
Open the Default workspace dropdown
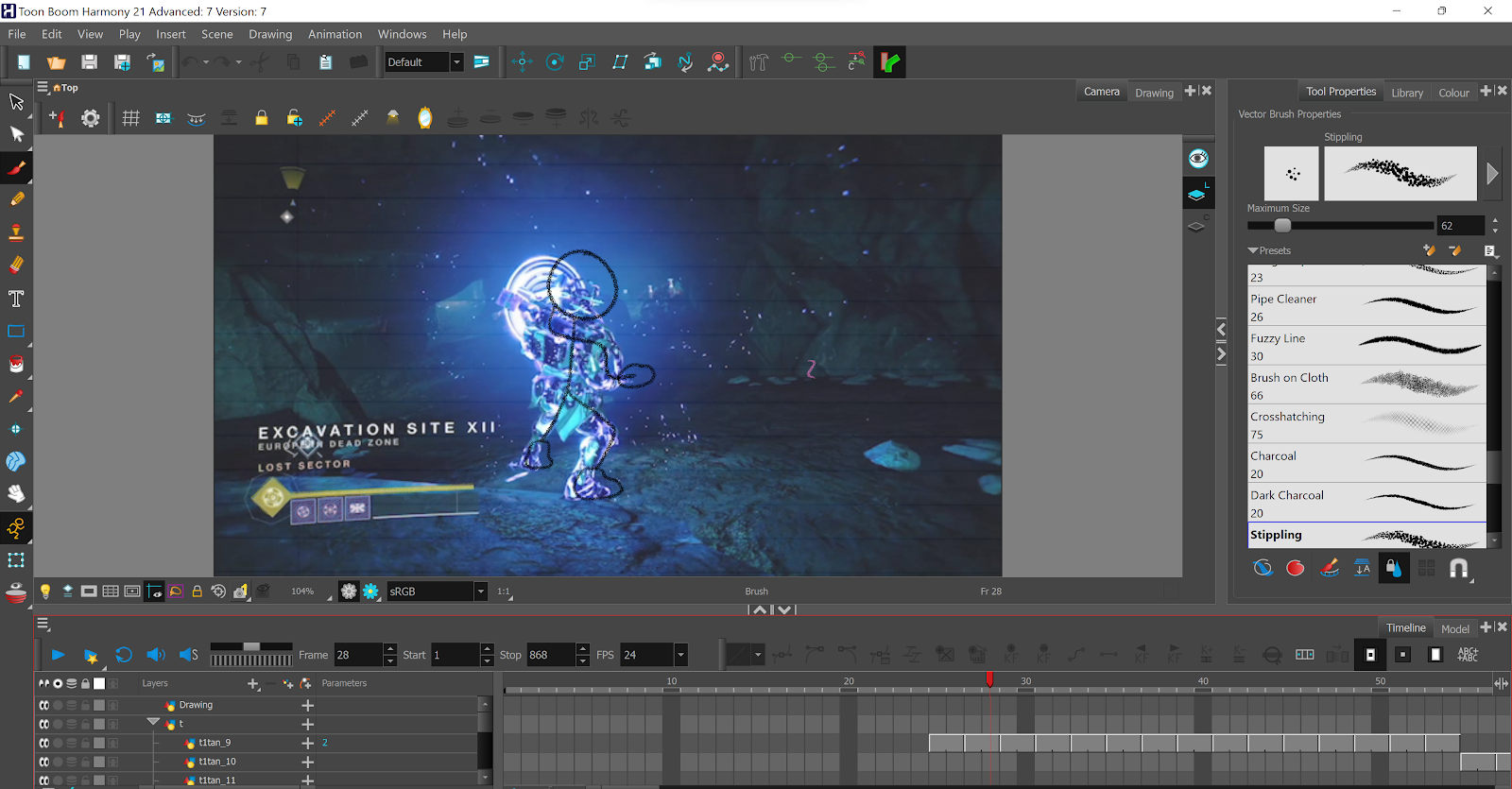[x=457, y=62]
